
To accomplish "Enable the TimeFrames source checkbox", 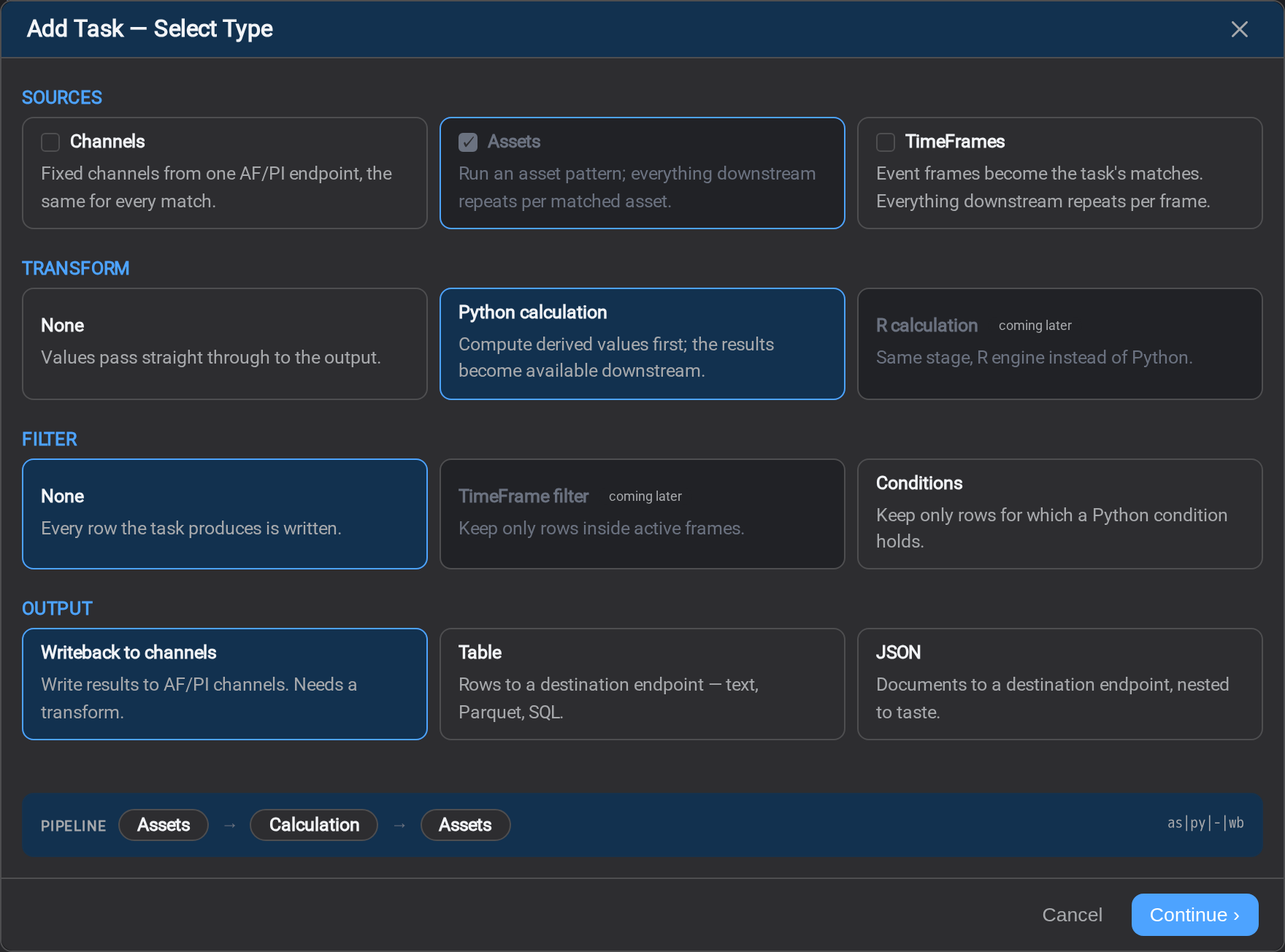I will point(886,142).
